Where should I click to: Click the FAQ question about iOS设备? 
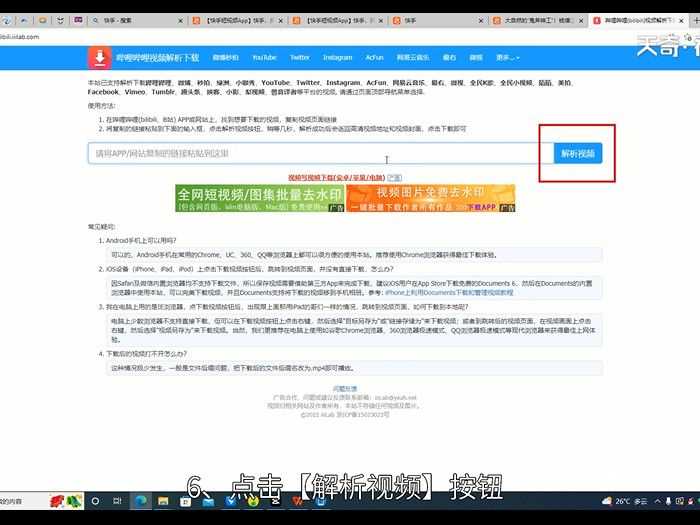pyautogui.click(x=250, y=269)
